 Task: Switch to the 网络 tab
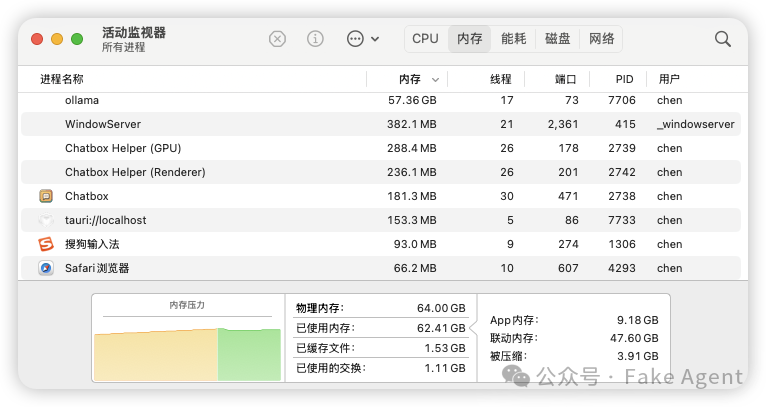(601, 39)
